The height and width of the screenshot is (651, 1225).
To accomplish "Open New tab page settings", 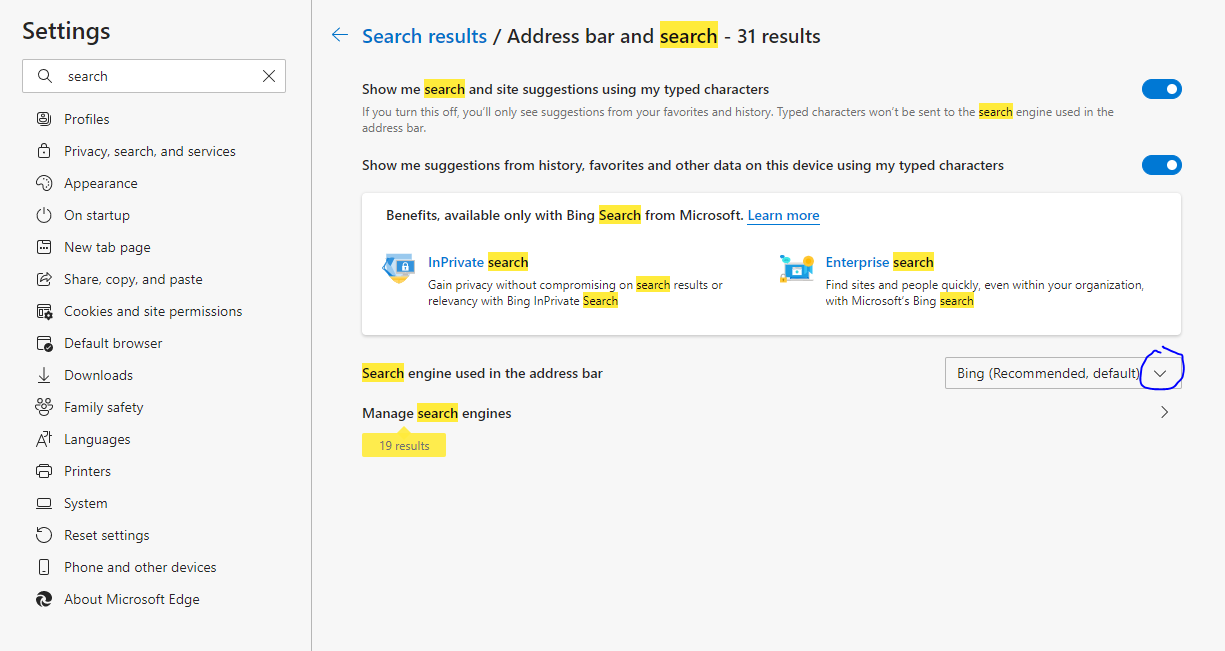I will coord(108,247).
